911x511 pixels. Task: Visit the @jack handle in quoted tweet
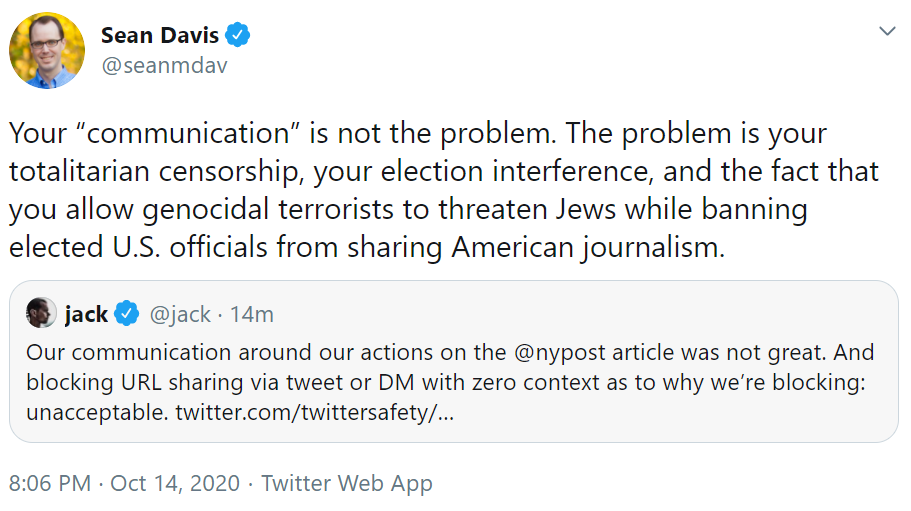click(180, 314)
